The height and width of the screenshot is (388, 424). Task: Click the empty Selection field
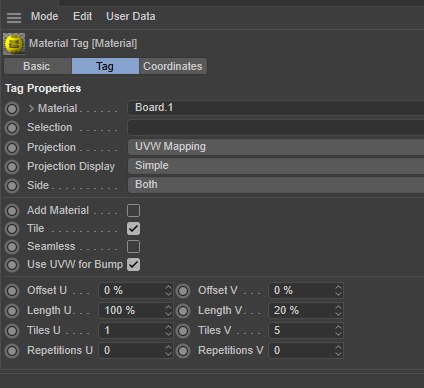coord(276,127)
